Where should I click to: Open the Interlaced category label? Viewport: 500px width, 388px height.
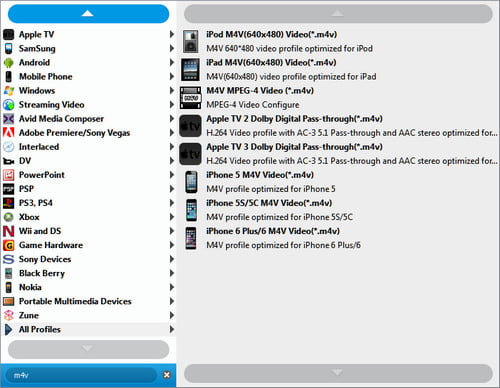pos(39,147)
